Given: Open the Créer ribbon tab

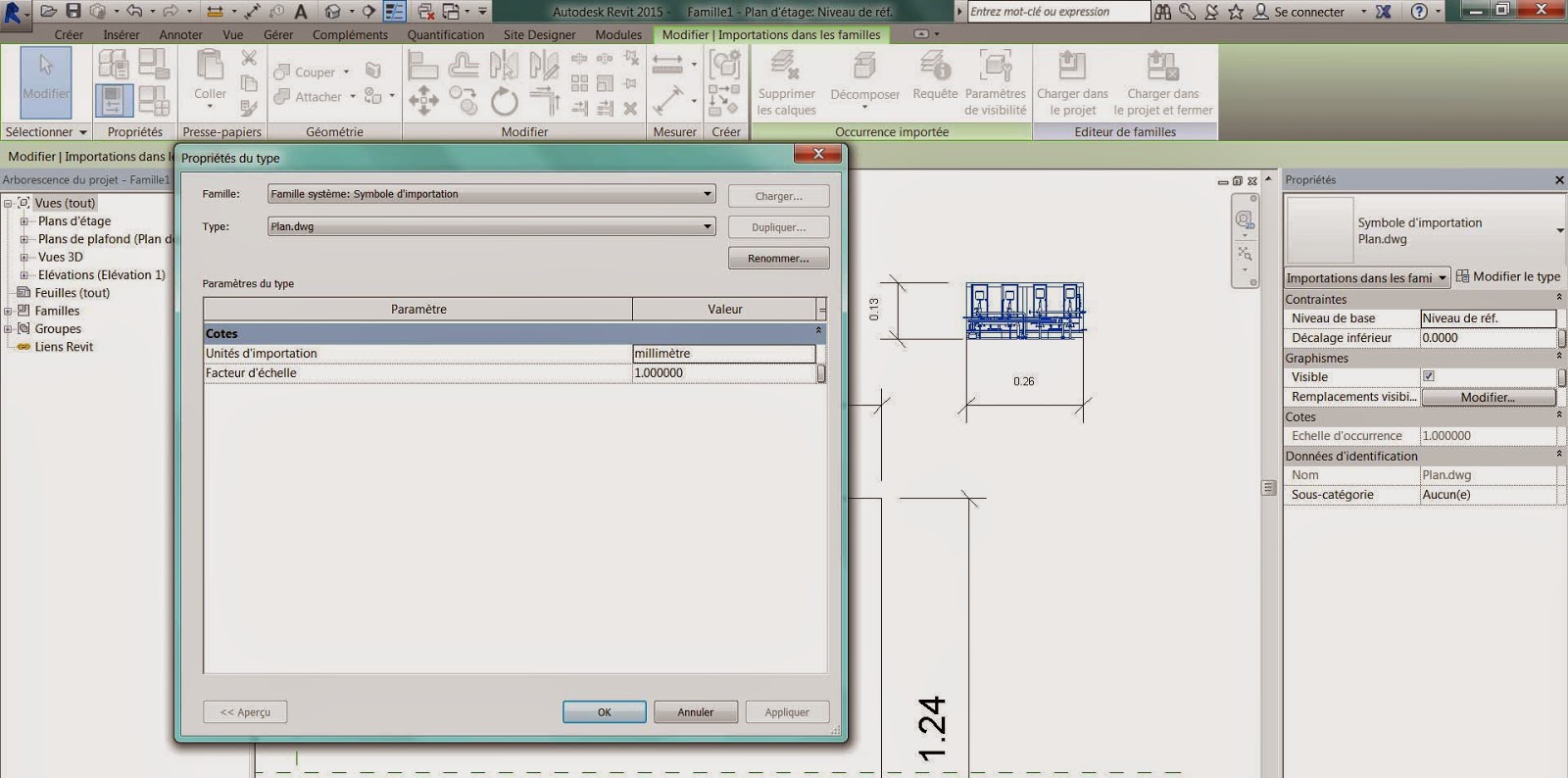Looking at the screenshot, I should point(69,34).
